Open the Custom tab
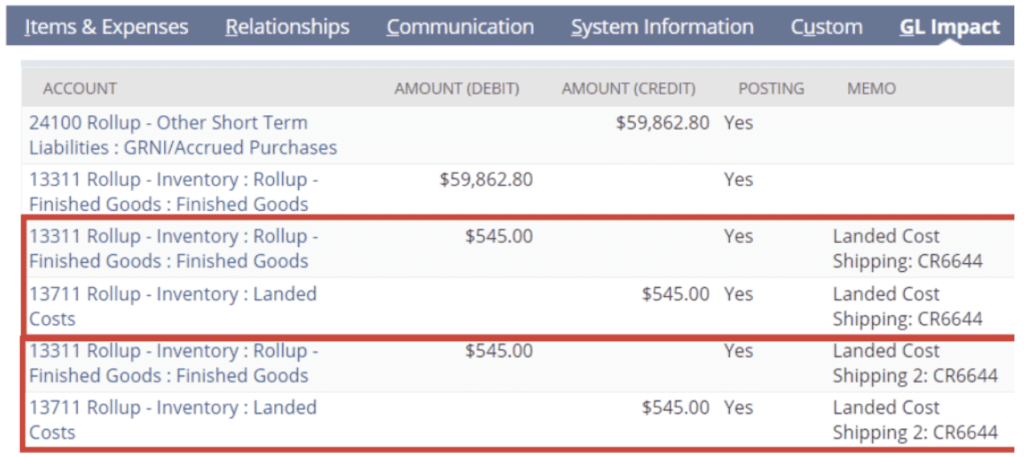Screen dimensions: 1024x457 826,27
